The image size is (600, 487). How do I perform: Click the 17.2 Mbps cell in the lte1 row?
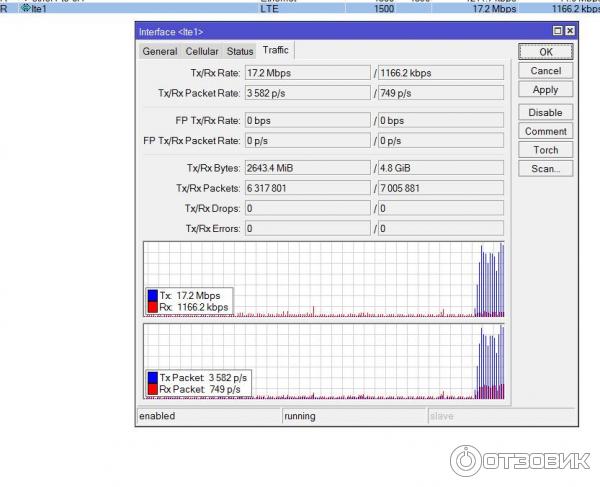point(494,8)
